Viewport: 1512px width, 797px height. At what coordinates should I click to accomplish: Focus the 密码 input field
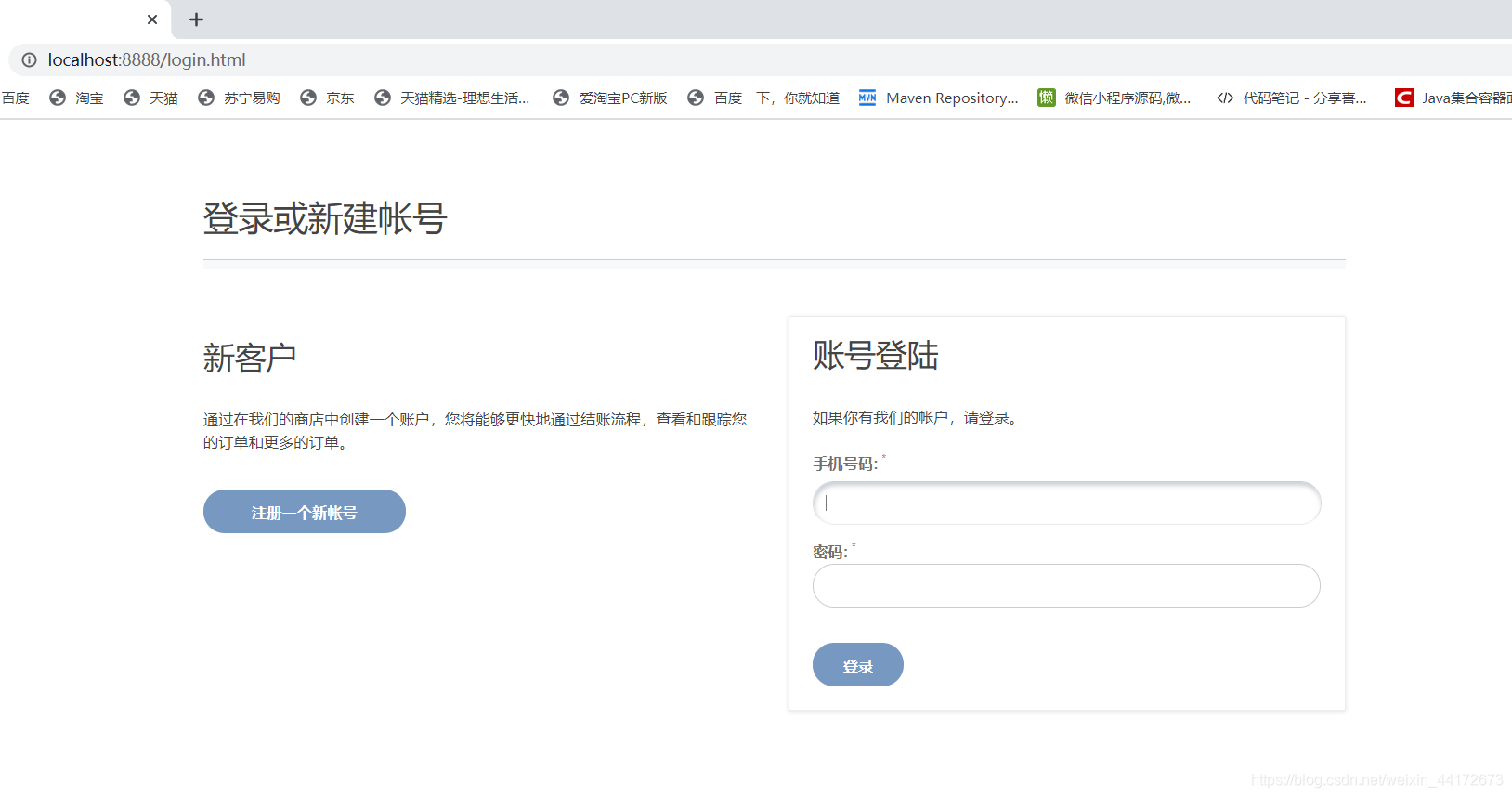pos(1066,585)
